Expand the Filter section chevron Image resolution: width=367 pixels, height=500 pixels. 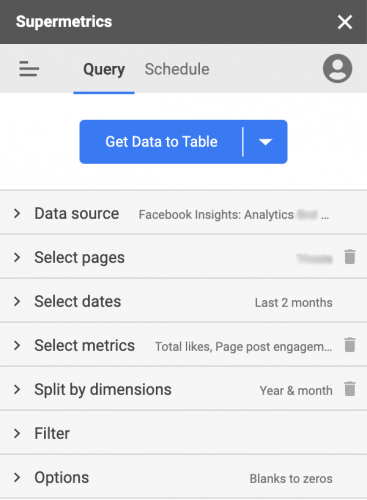[17, 433]
